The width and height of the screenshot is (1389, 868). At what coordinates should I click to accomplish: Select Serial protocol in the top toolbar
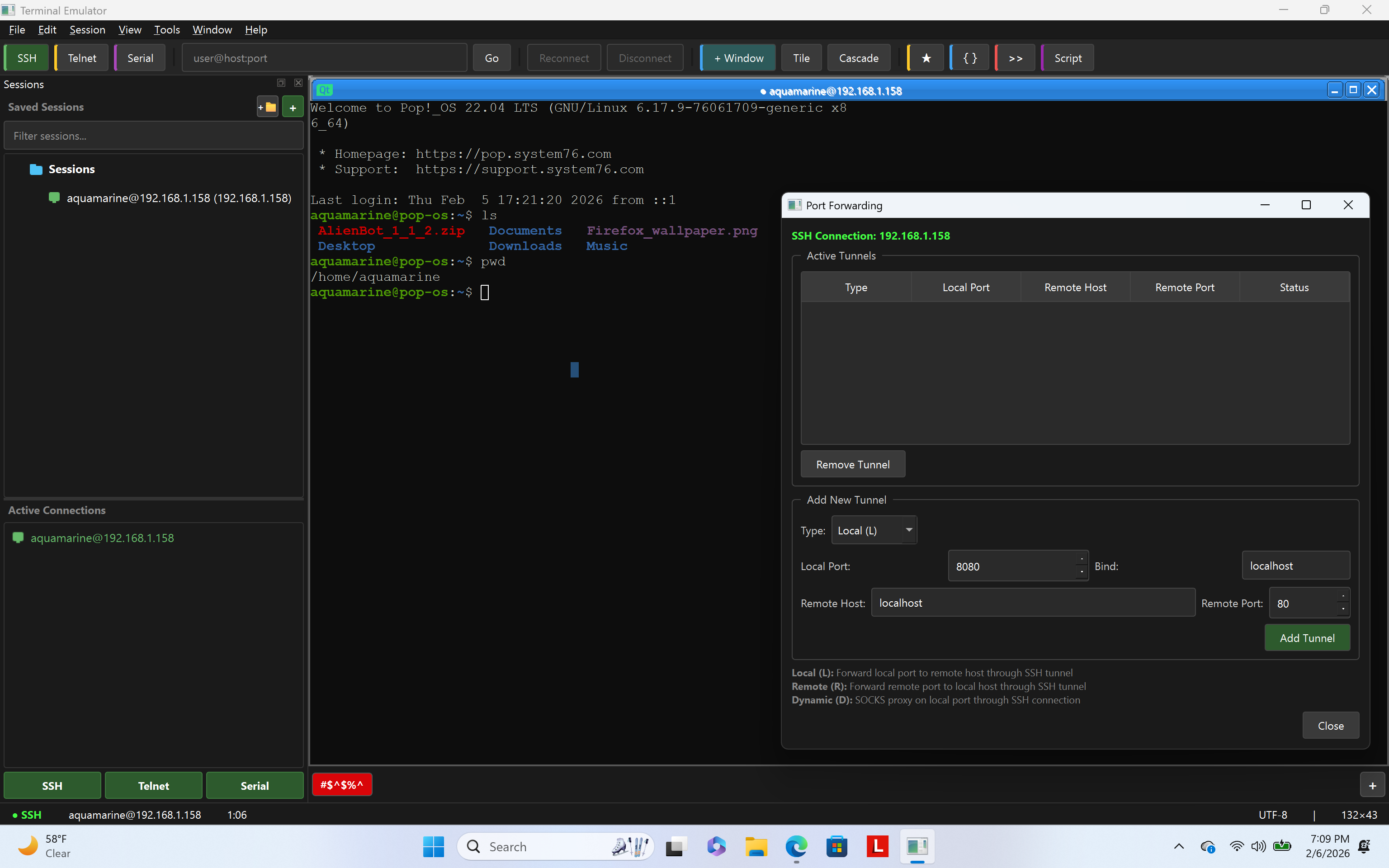pos(140,58)
